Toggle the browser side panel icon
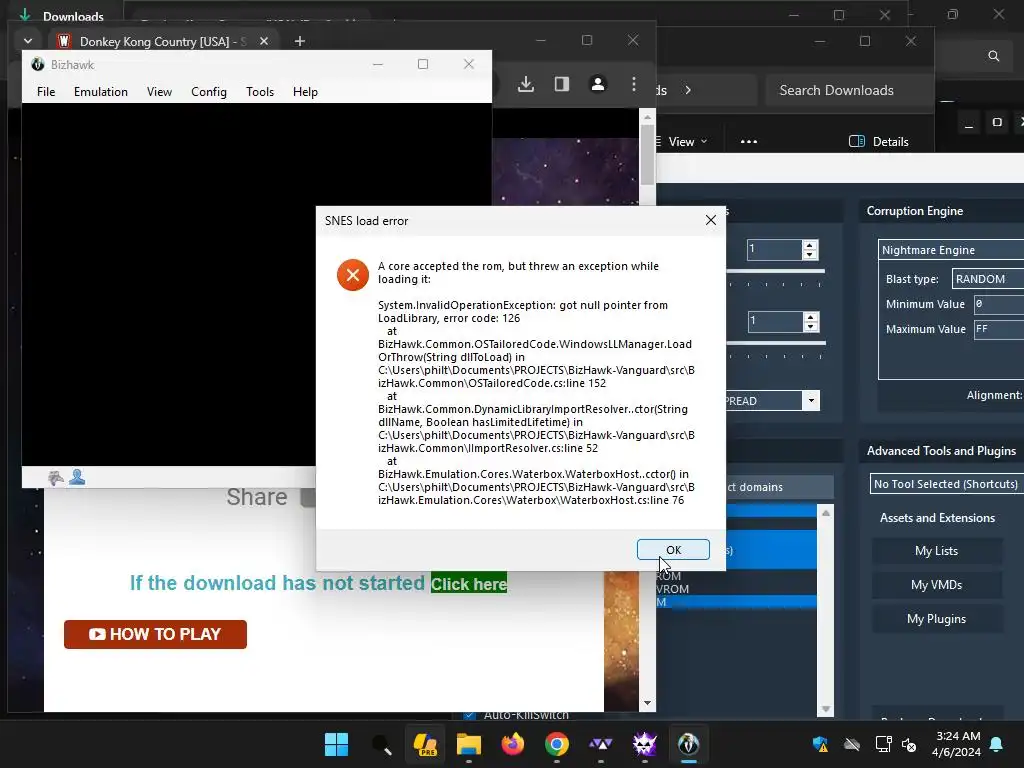1024x768 pixels. click(x=562, y=84)
